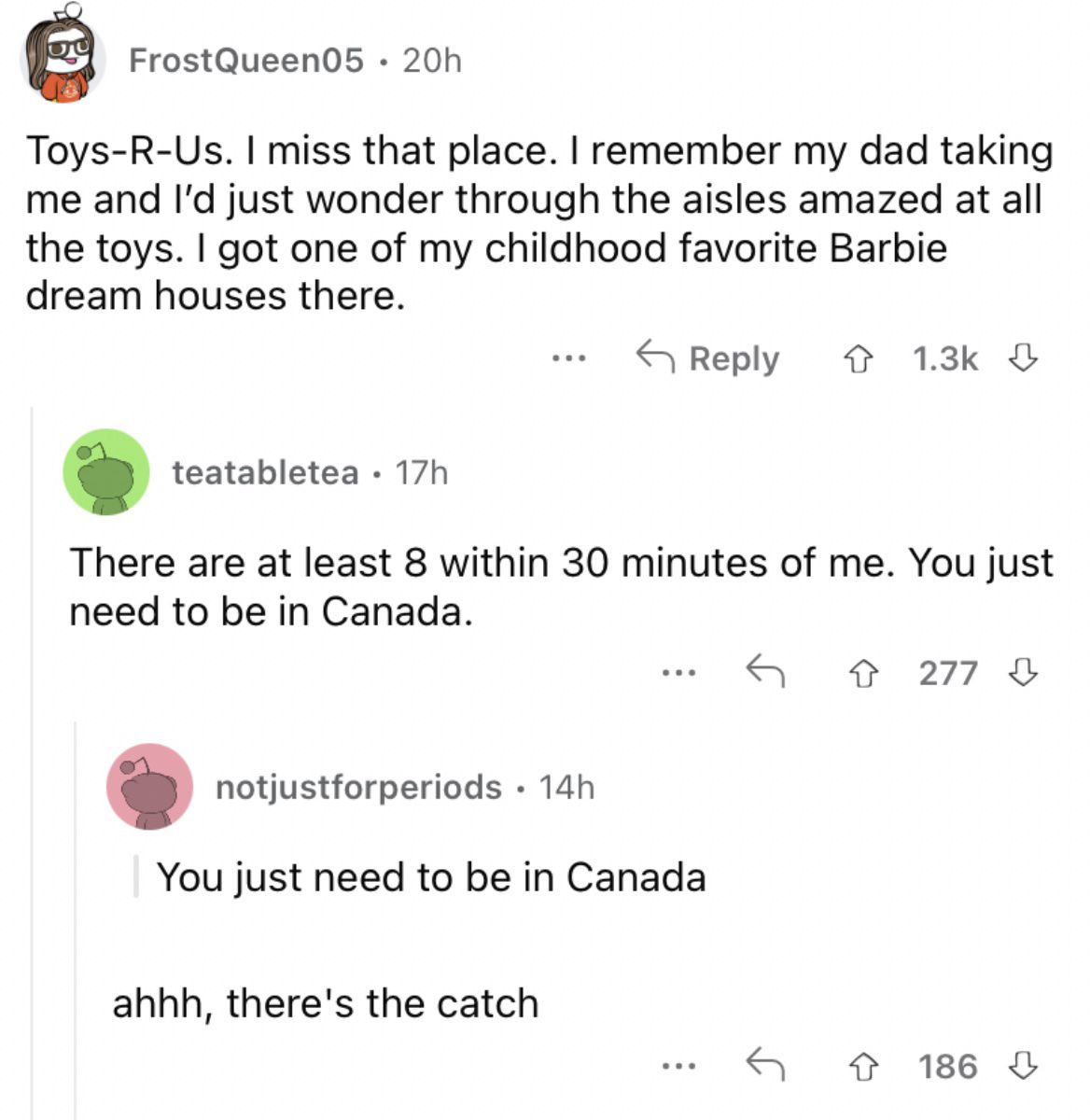Click the quoted text 'You just need to be in Canada'
The height and width of the screenshot is (1120, 1090).
click(431, 877)
